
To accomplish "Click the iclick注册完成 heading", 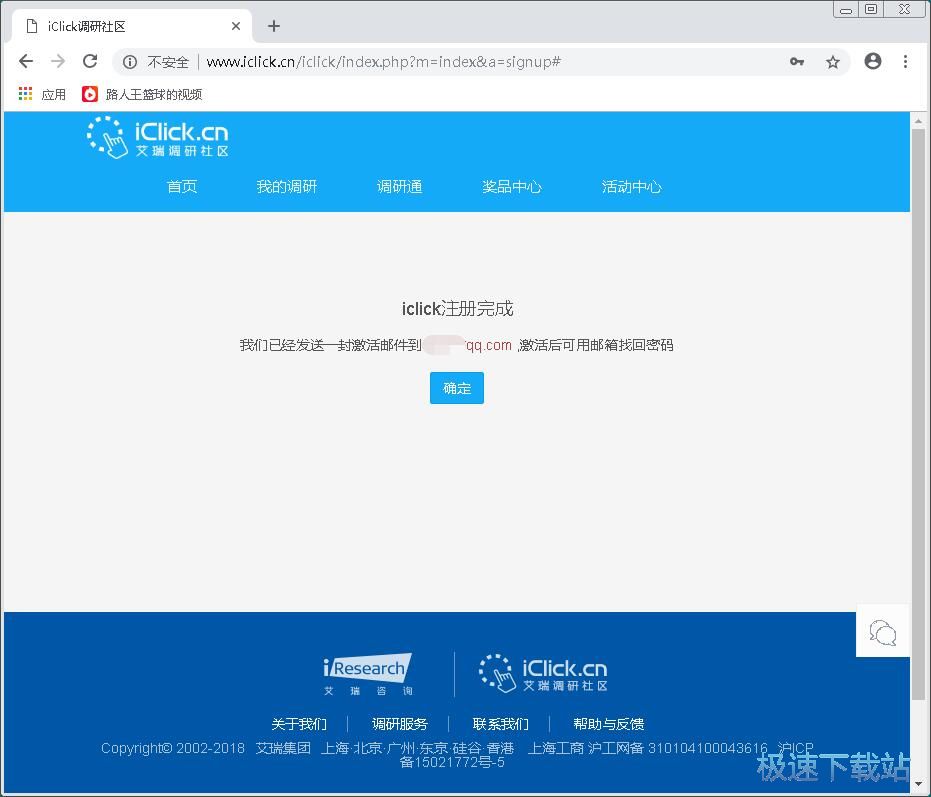I will tap(457, 309).
